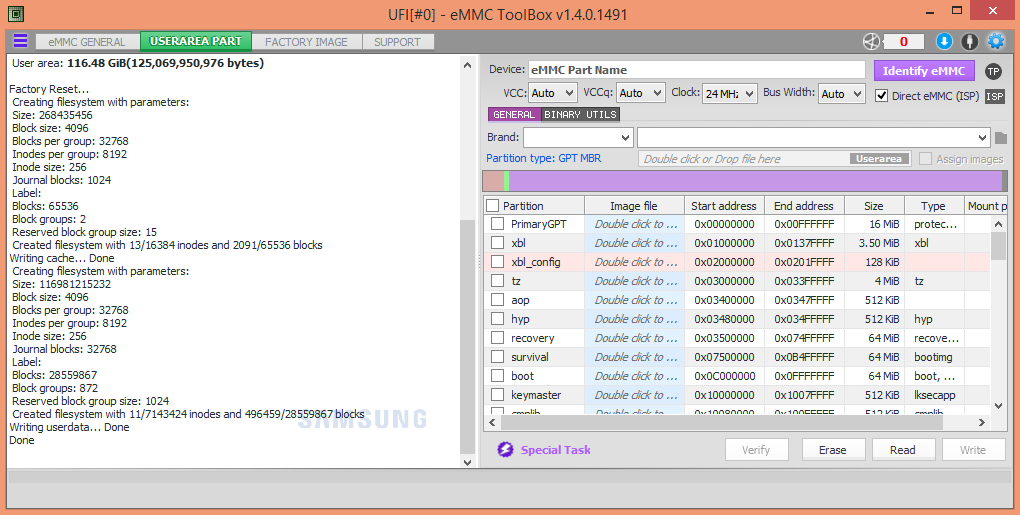
Task: Click the purple userdata segment in partition map
Action: click(x=755, y=181)
